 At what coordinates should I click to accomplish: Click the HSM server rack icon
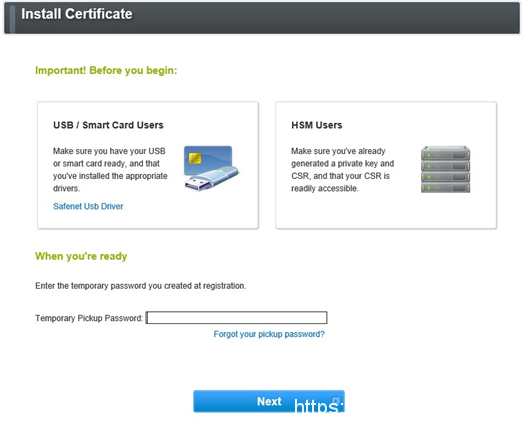point(445,169)
